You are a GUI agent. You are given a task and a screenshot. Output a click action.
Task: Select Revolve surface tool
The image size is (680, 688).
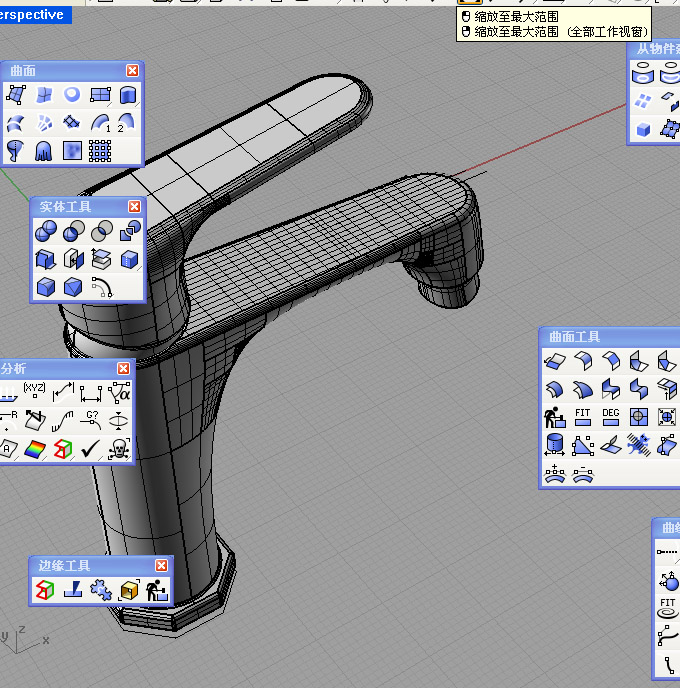pyautogui.click(x=16, y=151)
